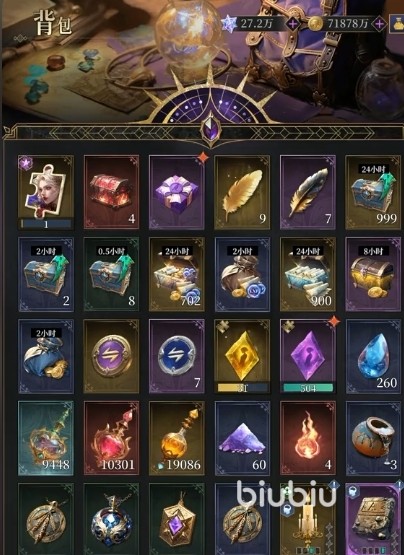Click the plus button beside 27.2万 gems
The image size is (404, 555).
pos(293,24)
